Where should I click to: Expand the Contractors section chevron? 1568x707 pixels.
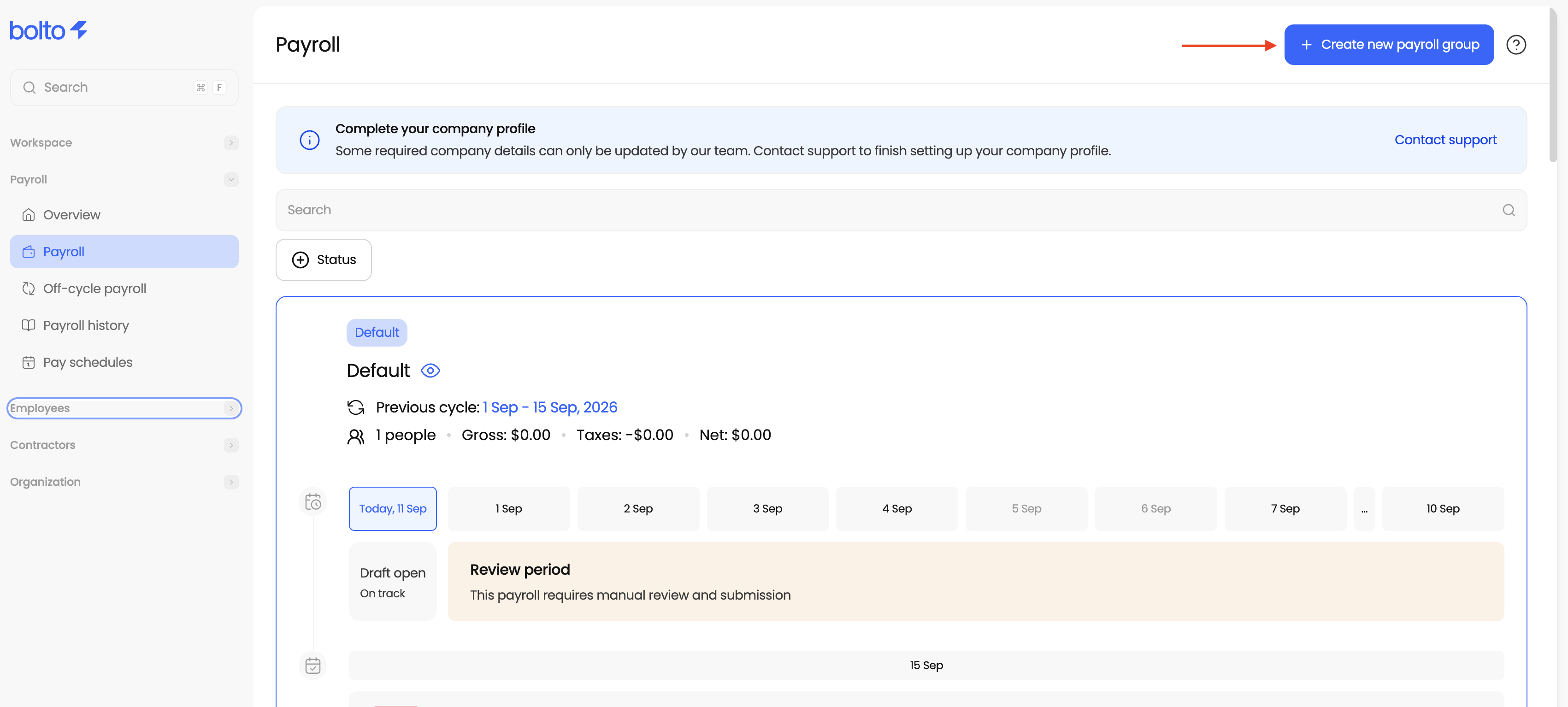coord(231,445)
